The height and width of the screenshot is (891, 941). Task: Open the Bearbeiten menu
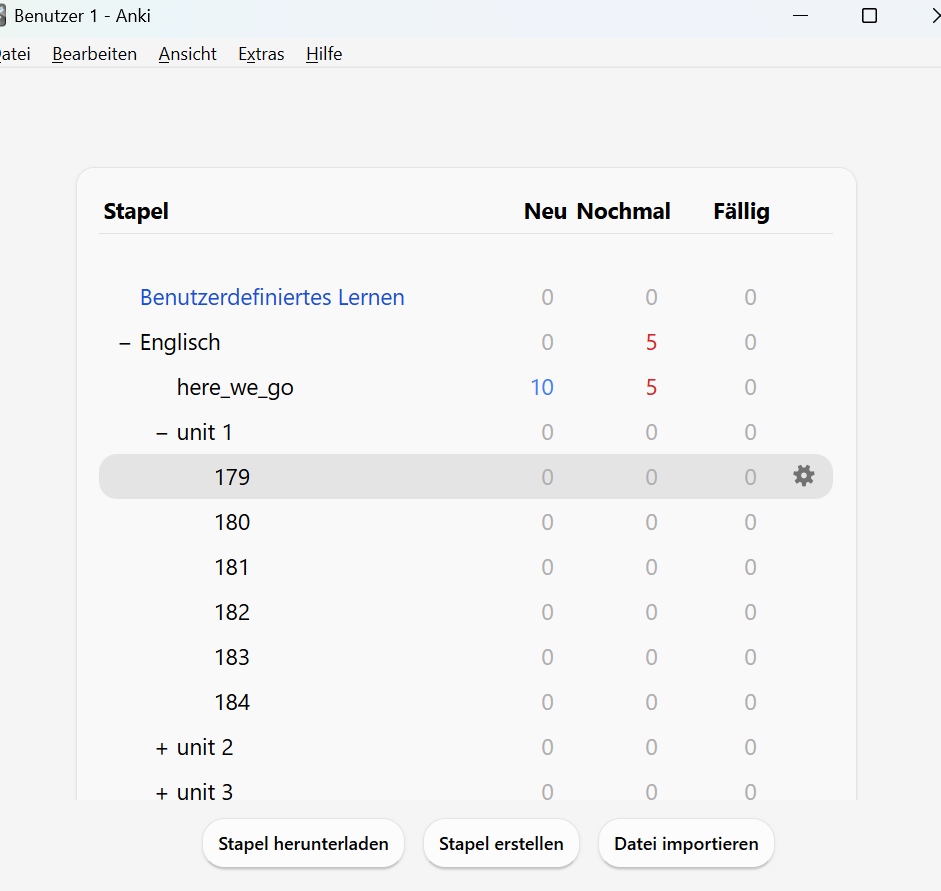(x=94, y=54)
